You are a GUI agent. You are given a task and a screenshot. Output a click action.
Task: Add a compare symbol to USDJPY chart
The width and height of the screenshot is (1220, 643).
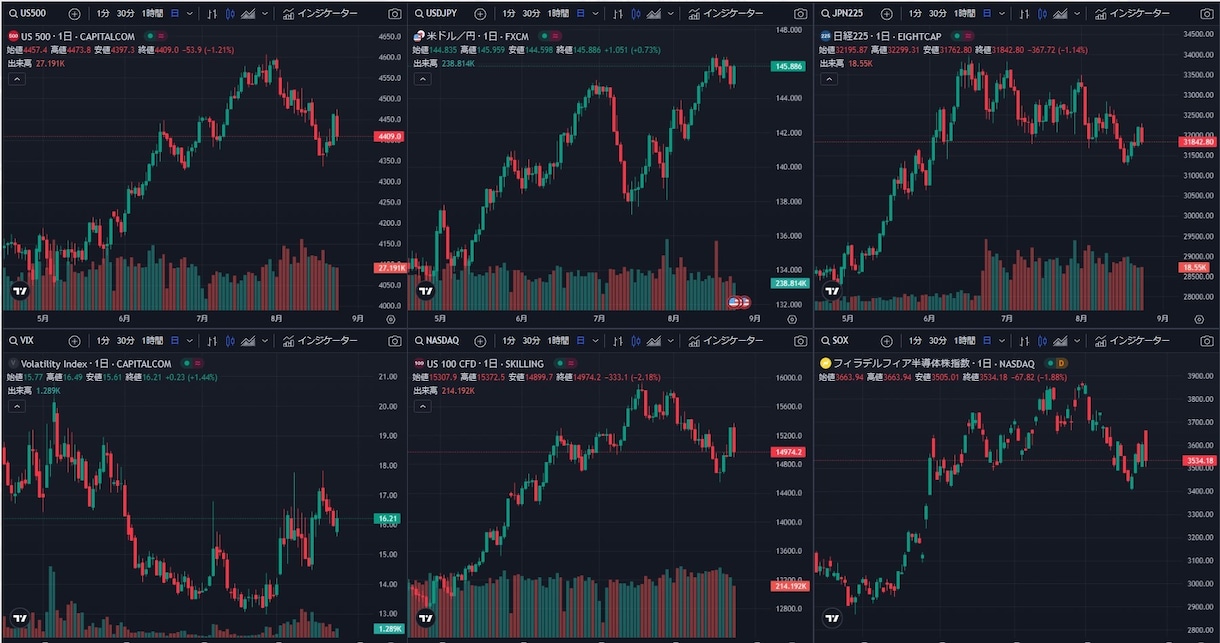(x=480, y=14)
